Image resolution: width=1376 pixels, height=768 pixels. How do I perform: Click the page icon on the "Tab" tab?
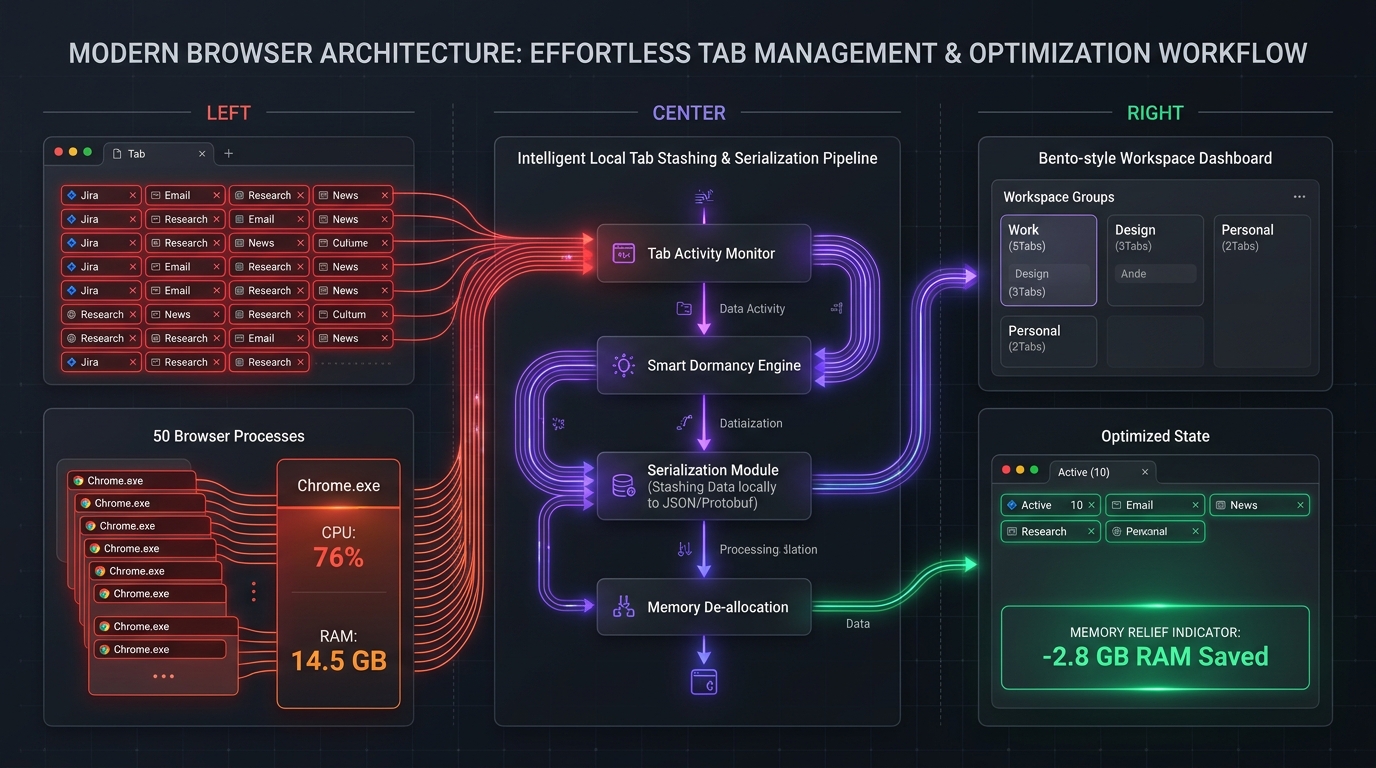tap(118, 154)
